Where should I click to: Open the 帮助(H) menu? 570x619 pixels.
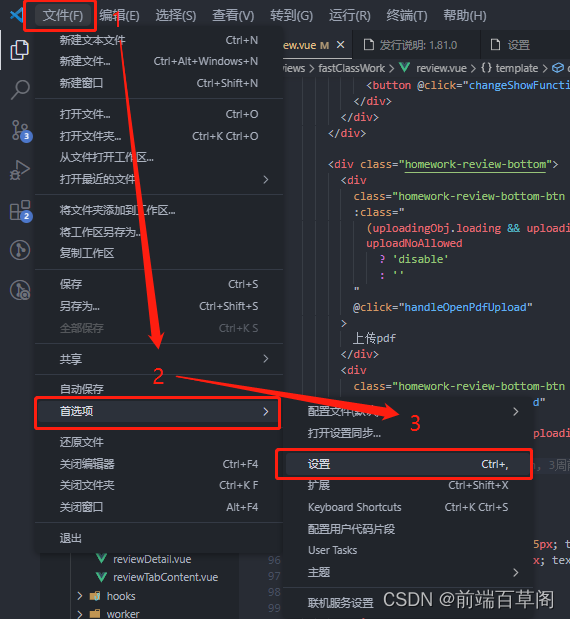(x=465, y=16)
